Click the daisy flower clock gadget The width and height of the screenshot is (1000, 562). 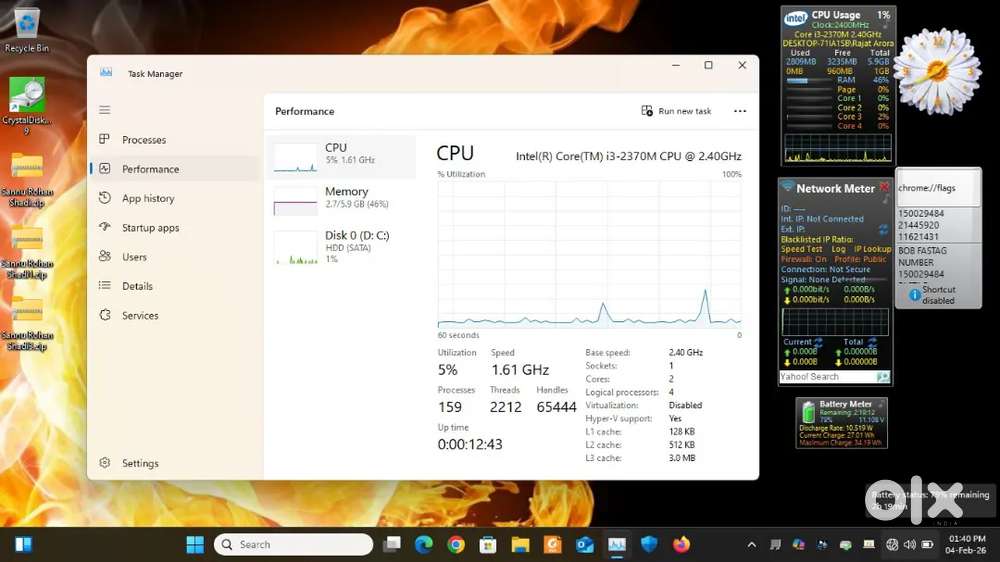(x=937, y=71)
